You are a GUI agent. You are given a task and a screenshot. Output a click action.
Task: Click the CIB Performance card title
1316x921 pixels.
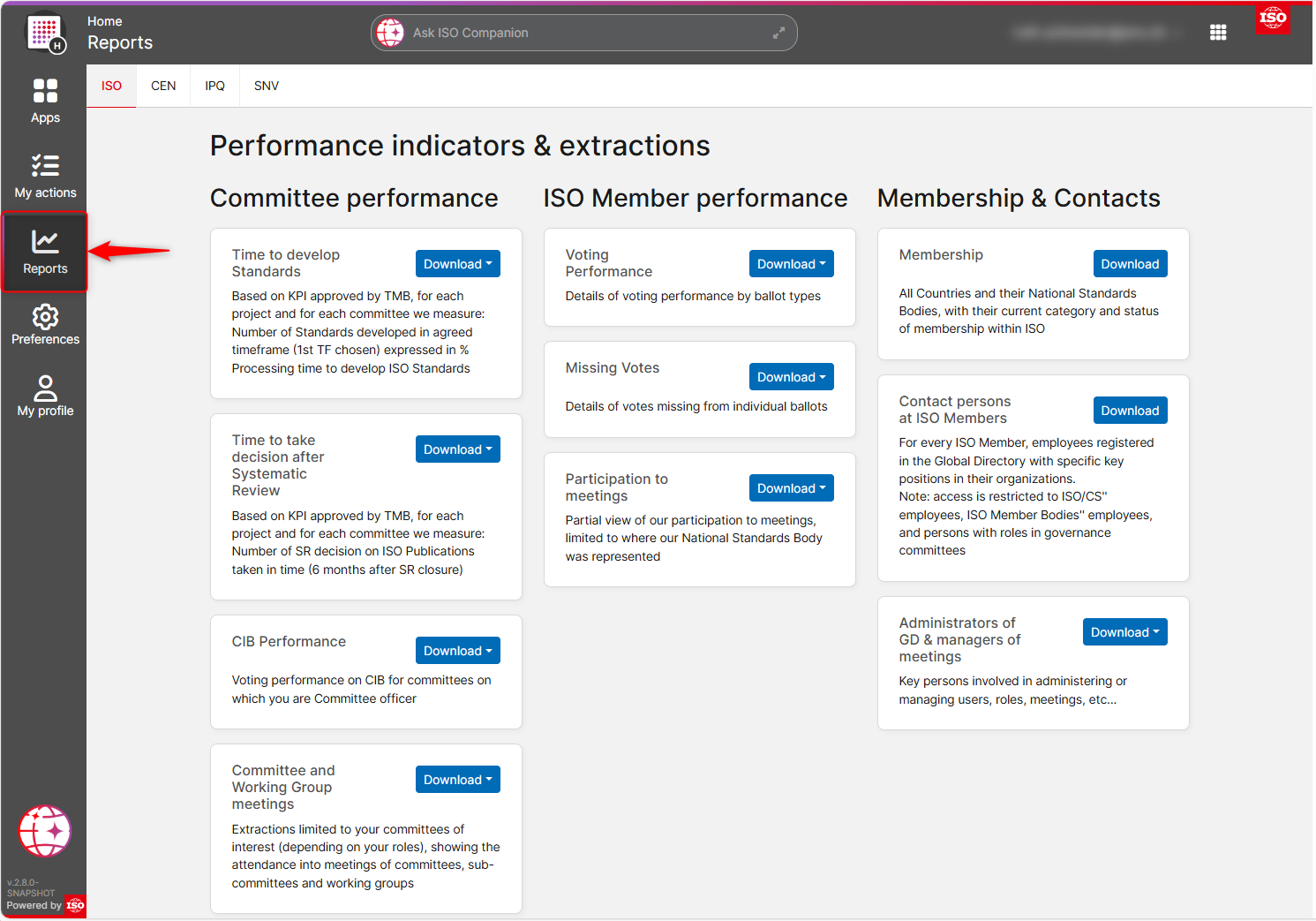point(289,642)
